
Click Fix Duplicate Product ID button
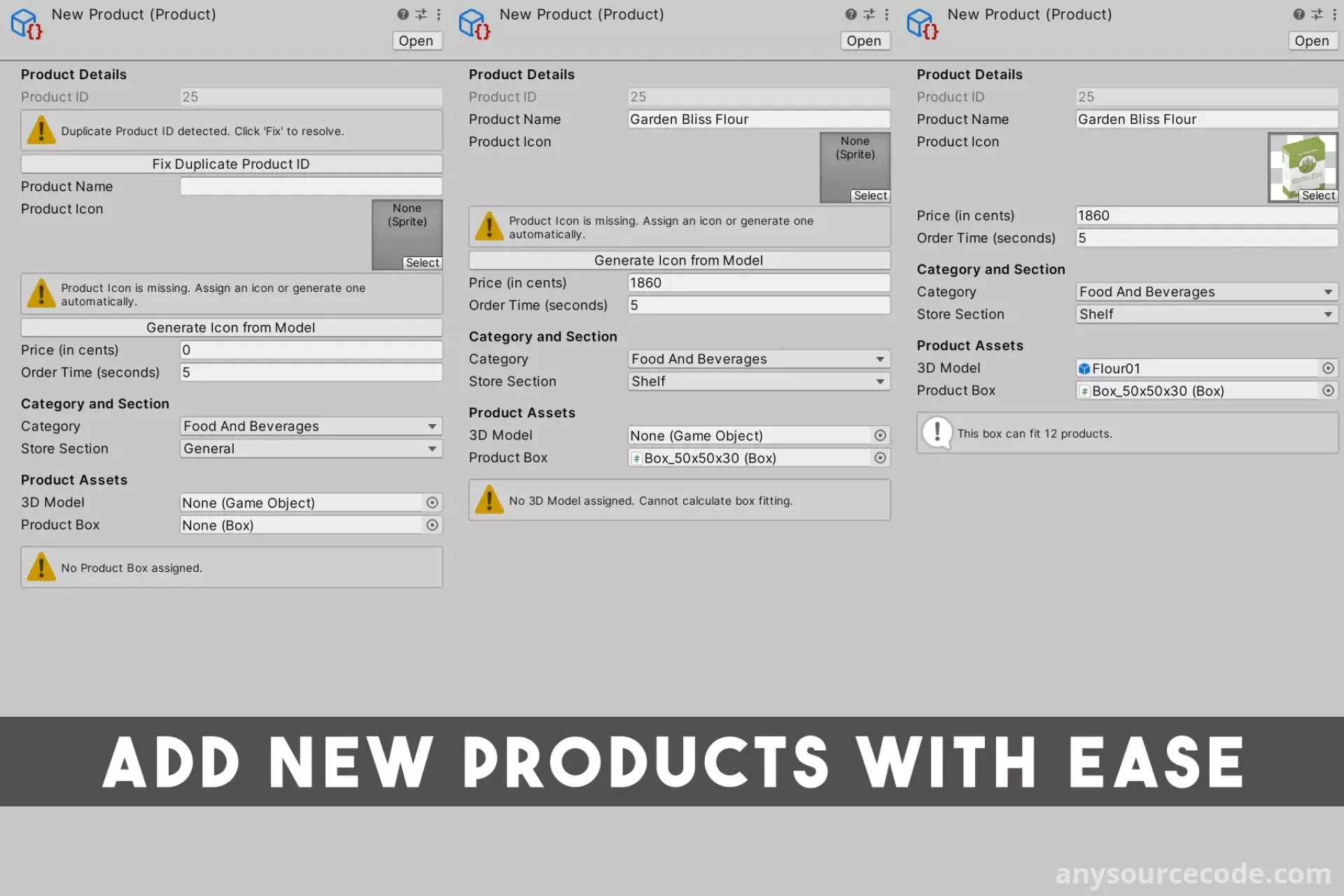click(x=231, y=164)
